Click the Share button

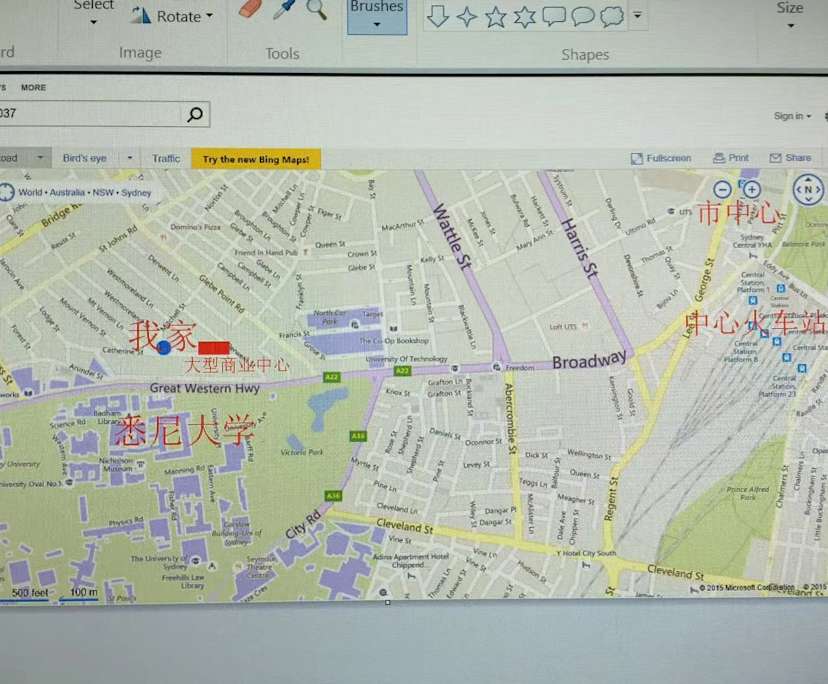pos(790,157)
